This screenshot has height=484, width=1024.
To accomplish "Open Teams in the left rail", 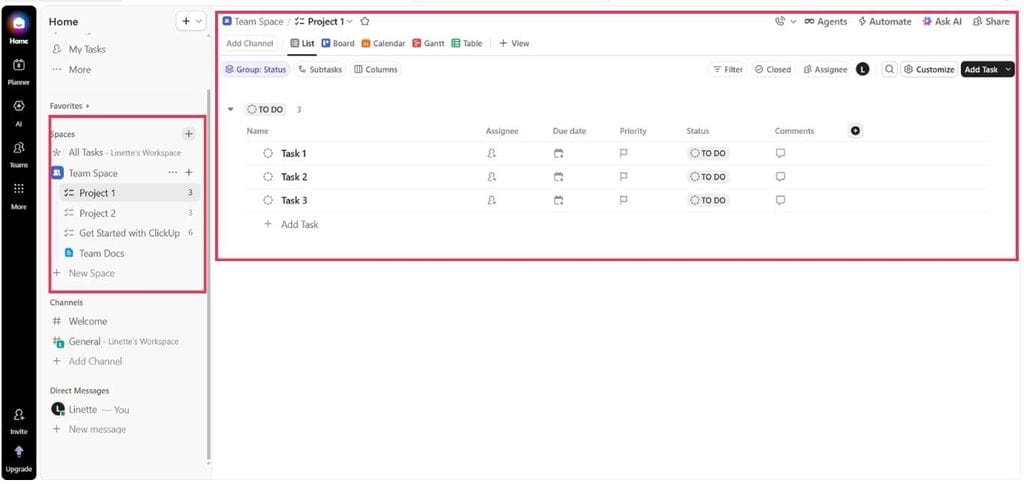I will [x=18, y=153].
